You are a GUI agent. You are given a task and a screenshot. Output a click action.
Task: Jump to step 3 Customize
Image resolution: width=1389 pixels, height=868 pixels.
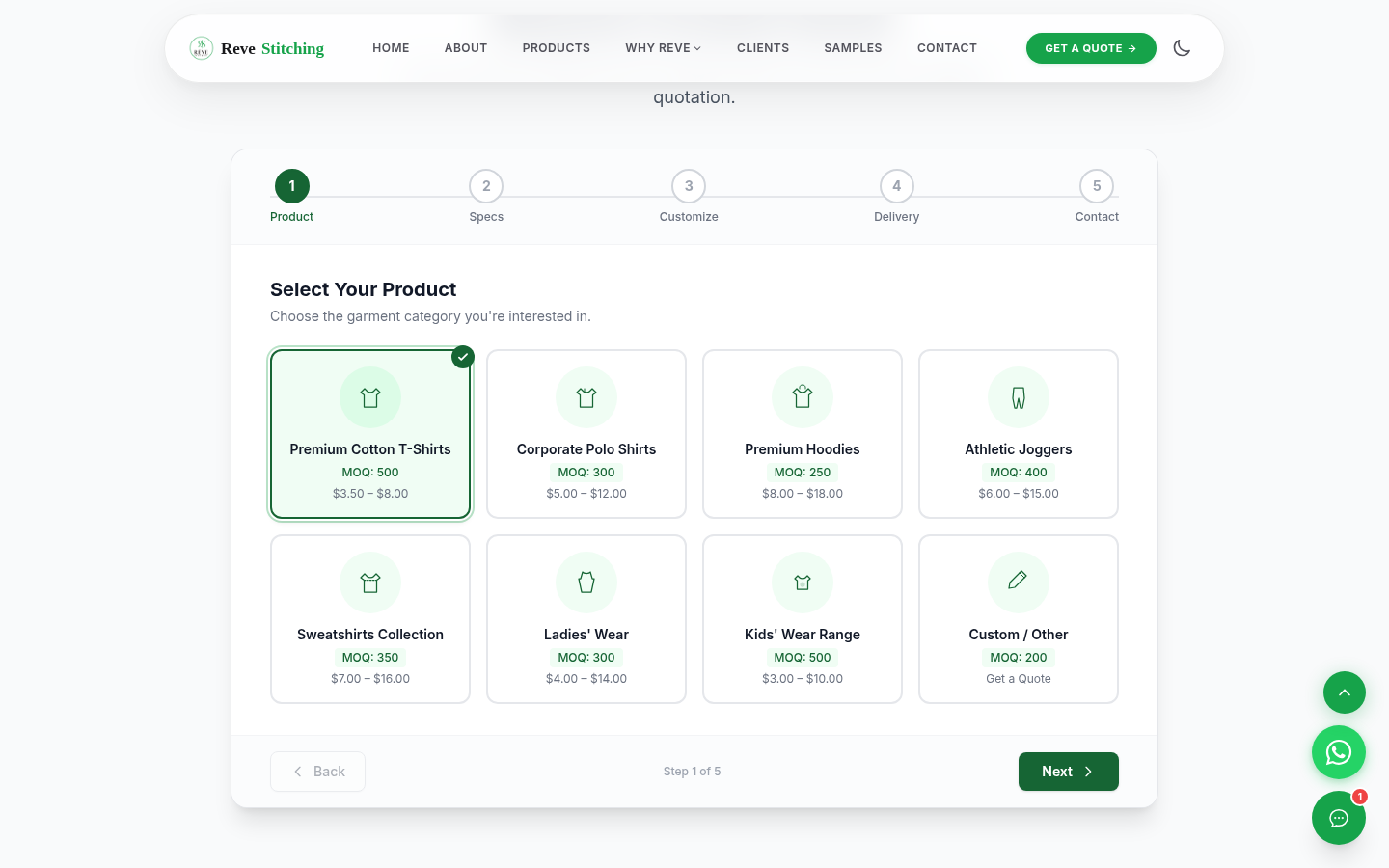pyautogui.click(x=689, y=196)
